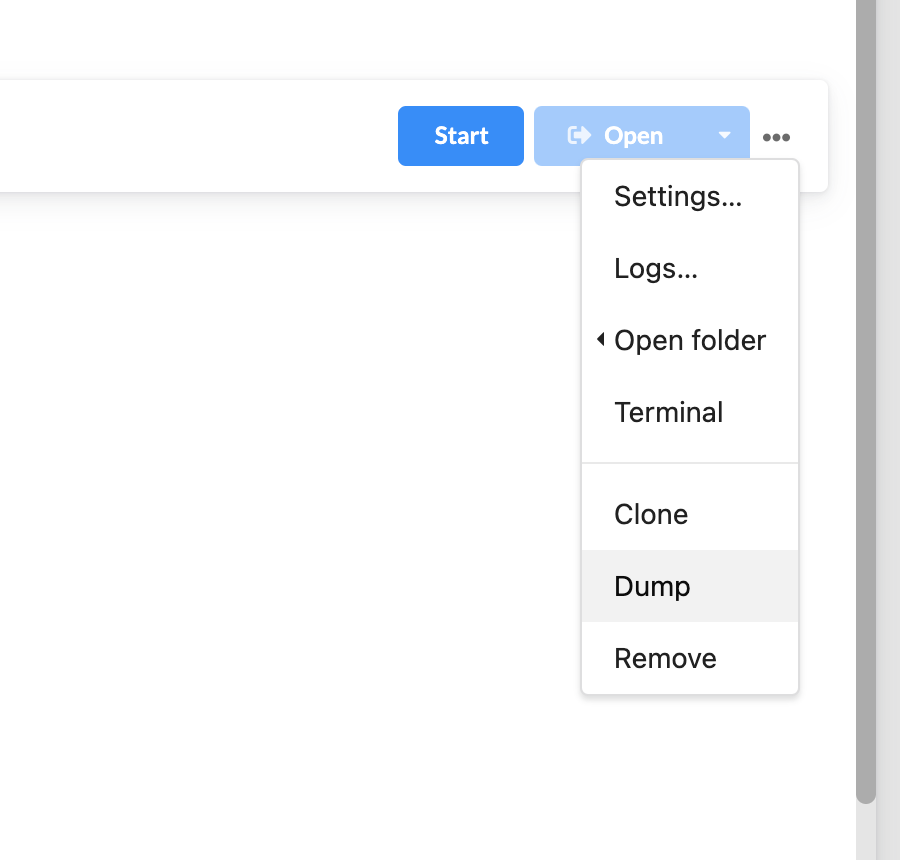The height and width of the screenshot is (860, 900).
Task: Click the blank area above the card
Action: 400,40
